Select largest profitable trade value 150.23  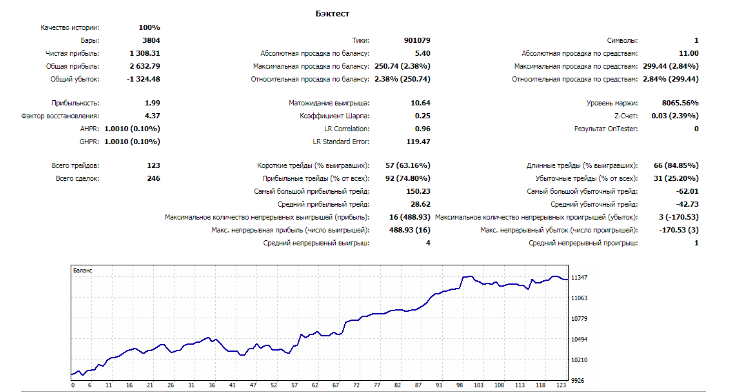coord(418,192)
